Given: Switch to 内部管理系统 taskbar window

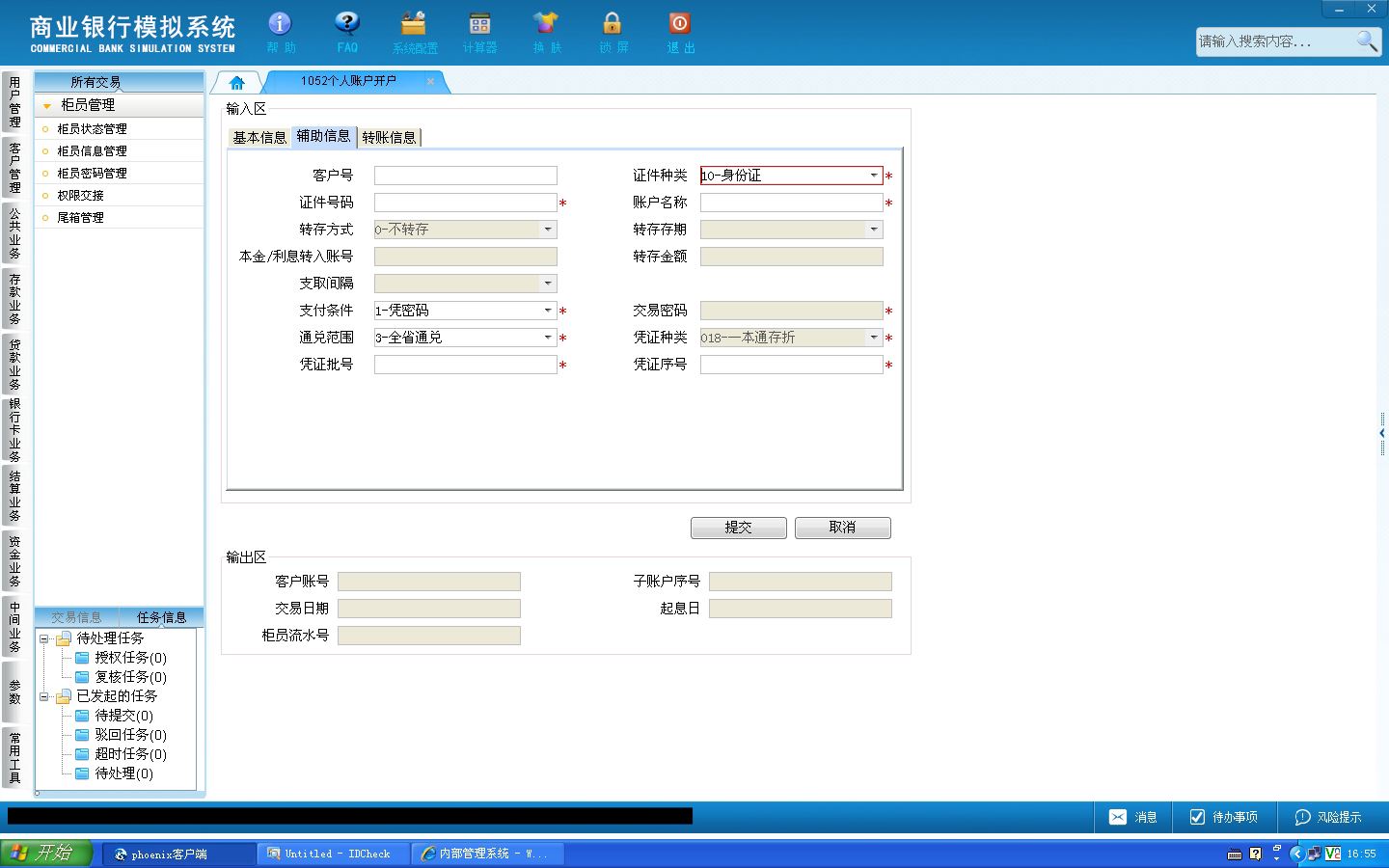Looking at the screenshot, I should 488,854.
